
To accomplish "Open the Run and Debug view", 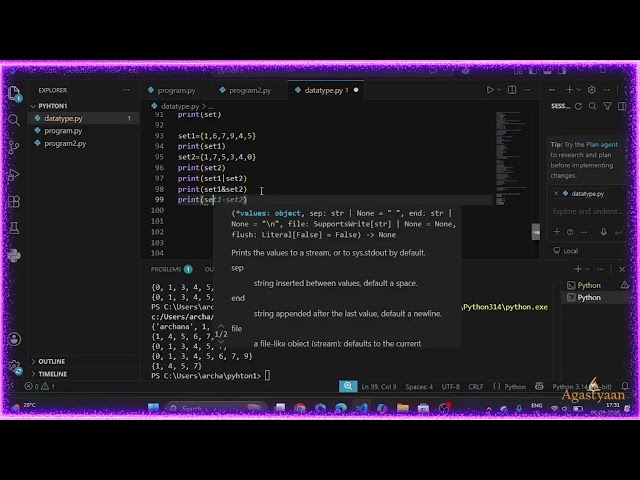I will [14, 175].
